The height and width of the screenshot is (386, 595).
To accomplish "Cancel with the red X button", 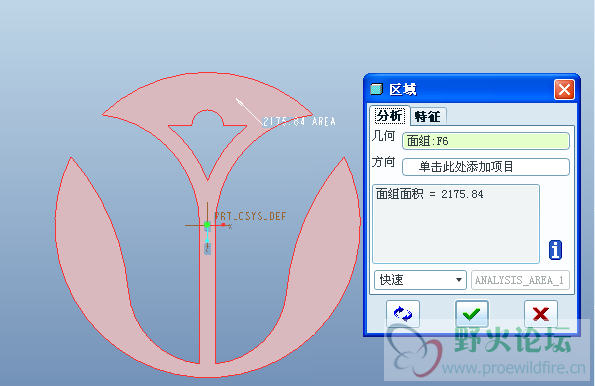I will [x=541, y=314].
